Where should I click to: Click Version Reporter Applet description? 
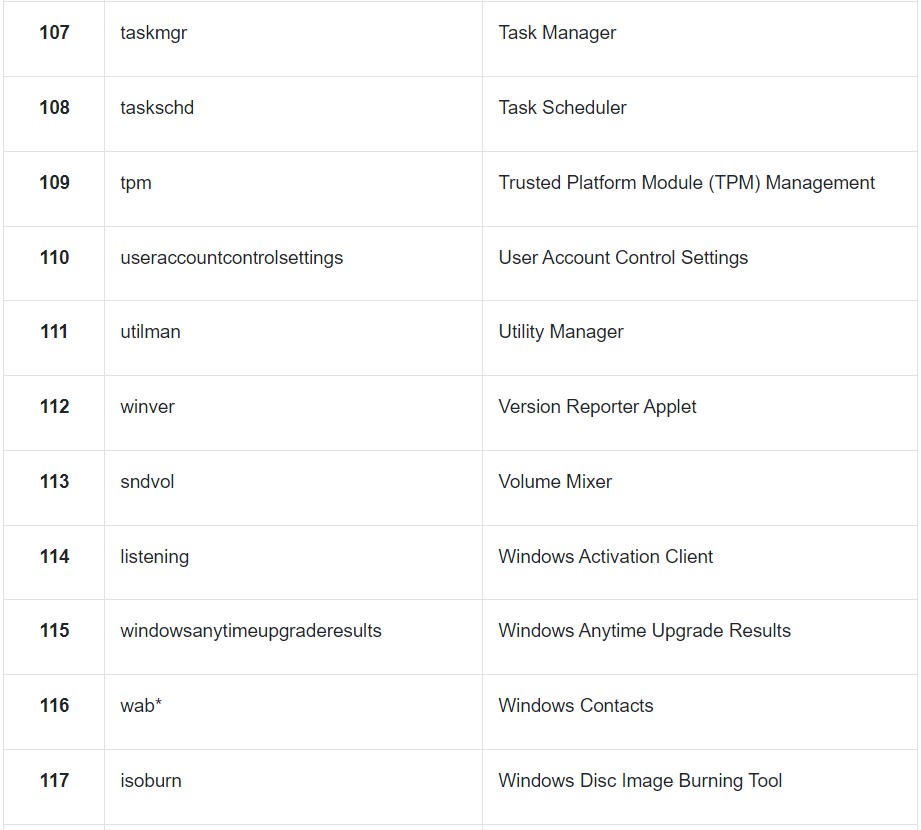coord(597,406)
